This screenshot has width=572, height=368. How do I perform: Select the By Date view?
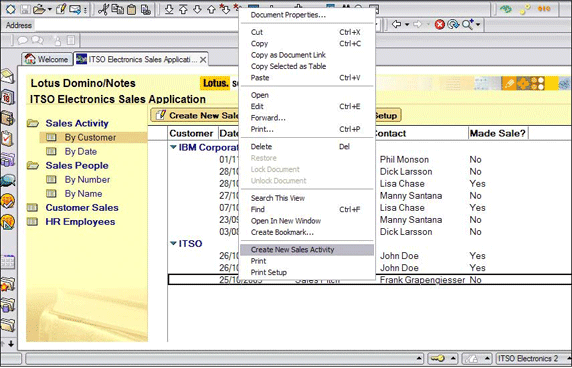pyautogui.click(x=81, y=151)
